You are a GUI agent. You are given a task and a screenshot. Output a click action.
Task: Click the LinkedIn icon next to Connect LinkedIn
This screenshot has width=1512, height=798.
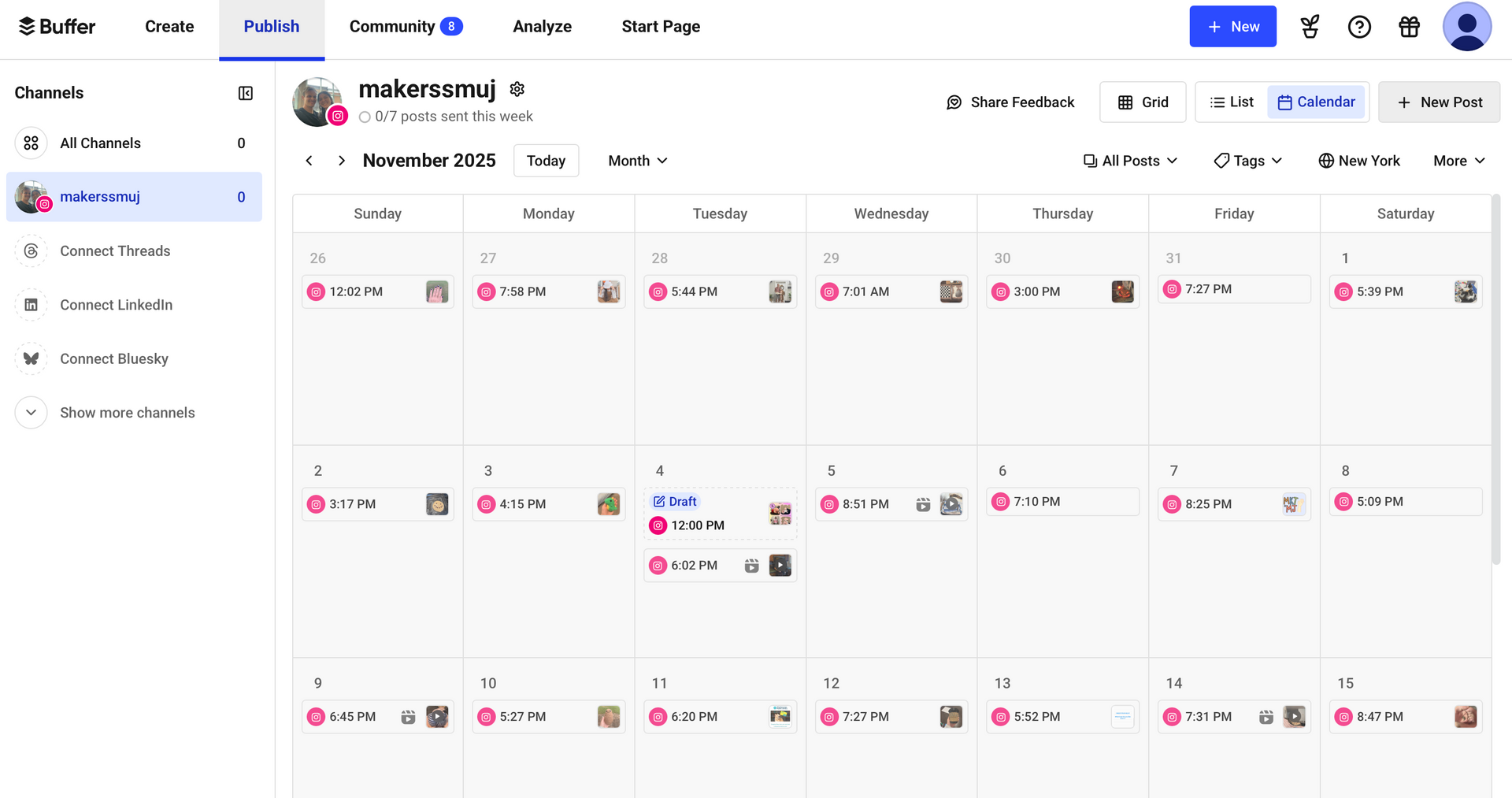(x=31, y=305)
